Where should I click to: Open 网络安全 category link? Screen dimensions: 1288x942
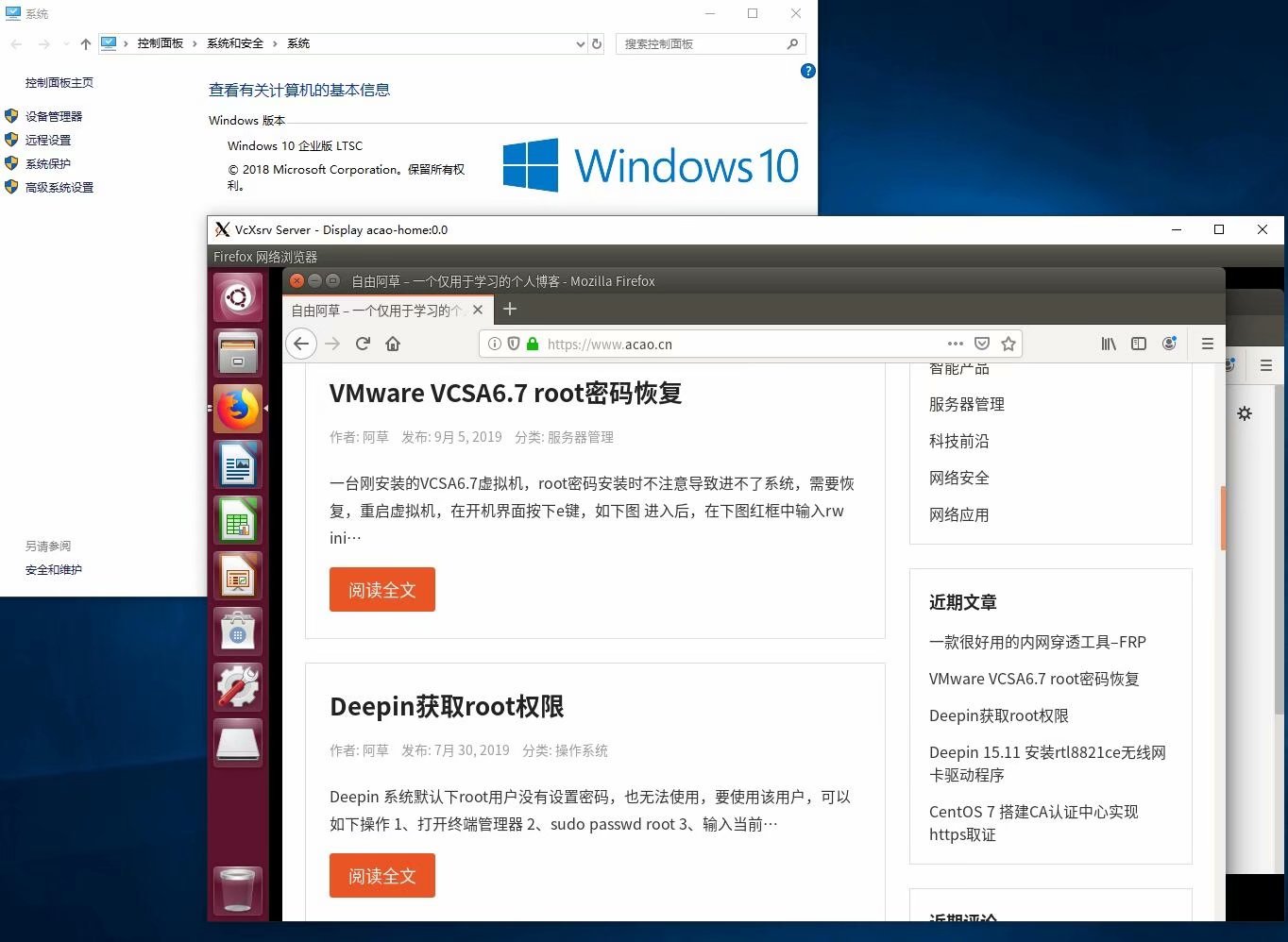(958, 478)
